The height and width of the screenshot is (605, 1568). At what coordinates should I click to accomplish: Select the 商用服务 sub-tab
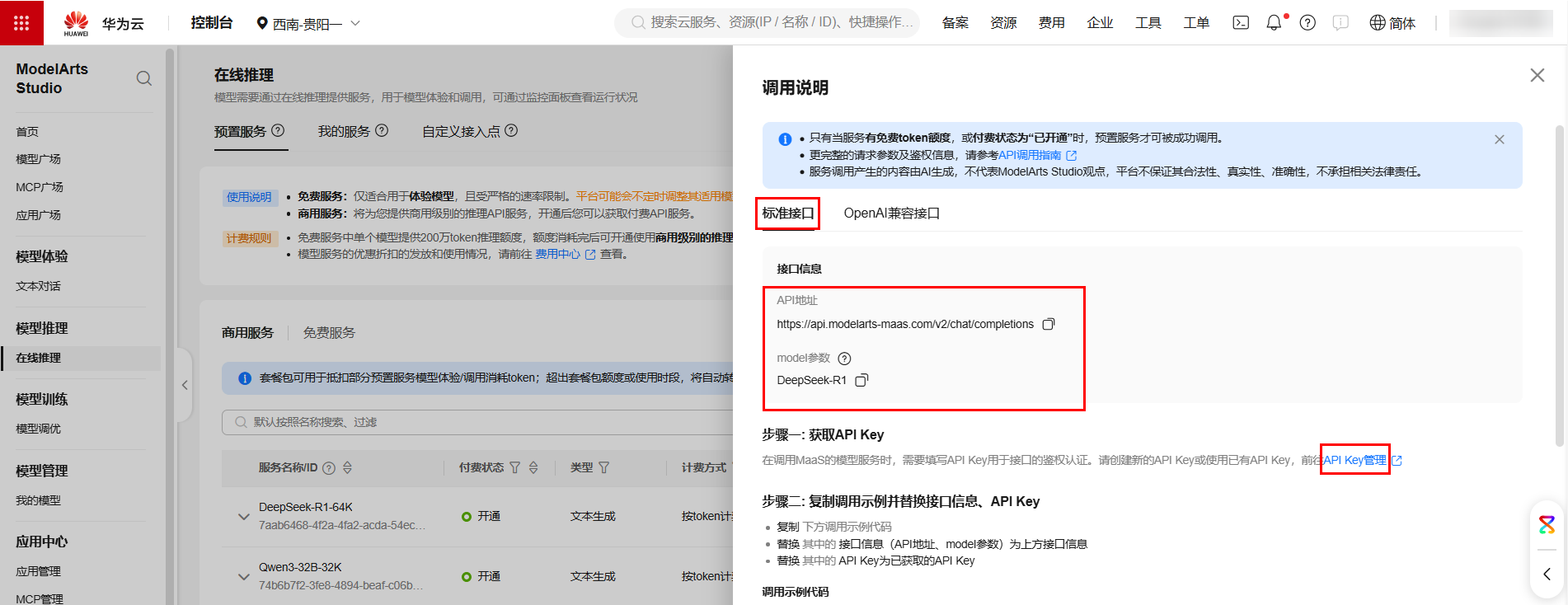[247, 333]
